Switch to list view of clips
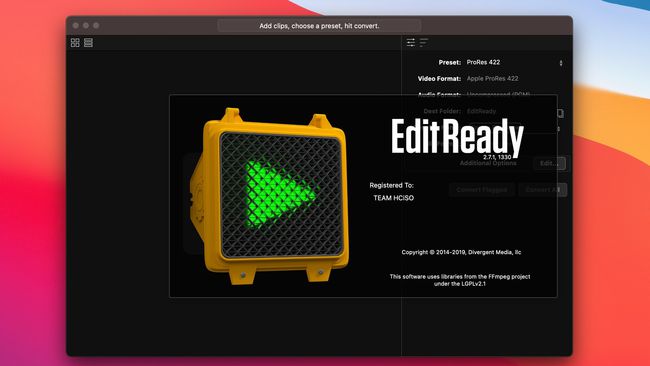The height and width of the screenshot is (366, 650). [x=88, y=43]
